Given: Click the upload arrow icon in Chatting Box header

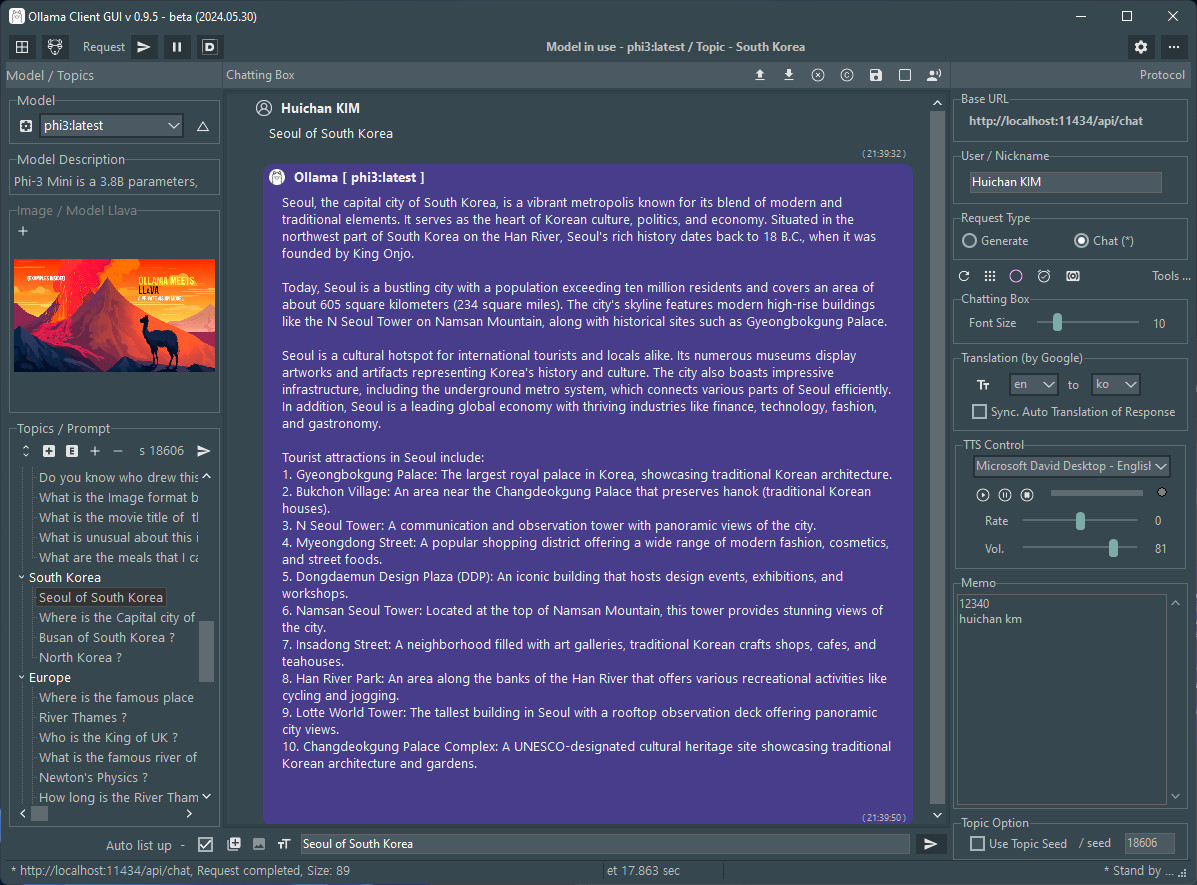Looking at the screenshot, I should pos(760,75).
